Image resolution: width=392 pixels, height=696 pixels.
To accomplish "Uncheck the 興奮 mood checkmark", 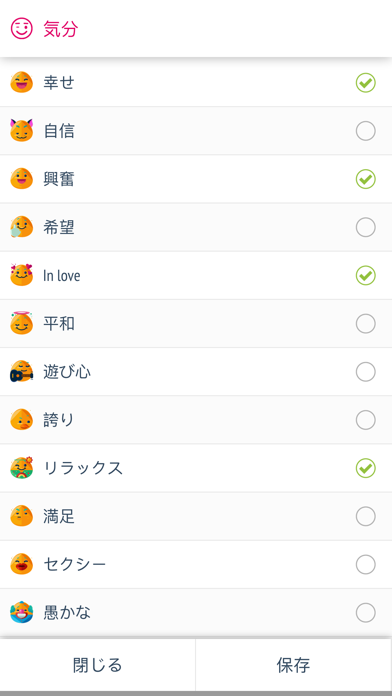I will tap(365, 179).
